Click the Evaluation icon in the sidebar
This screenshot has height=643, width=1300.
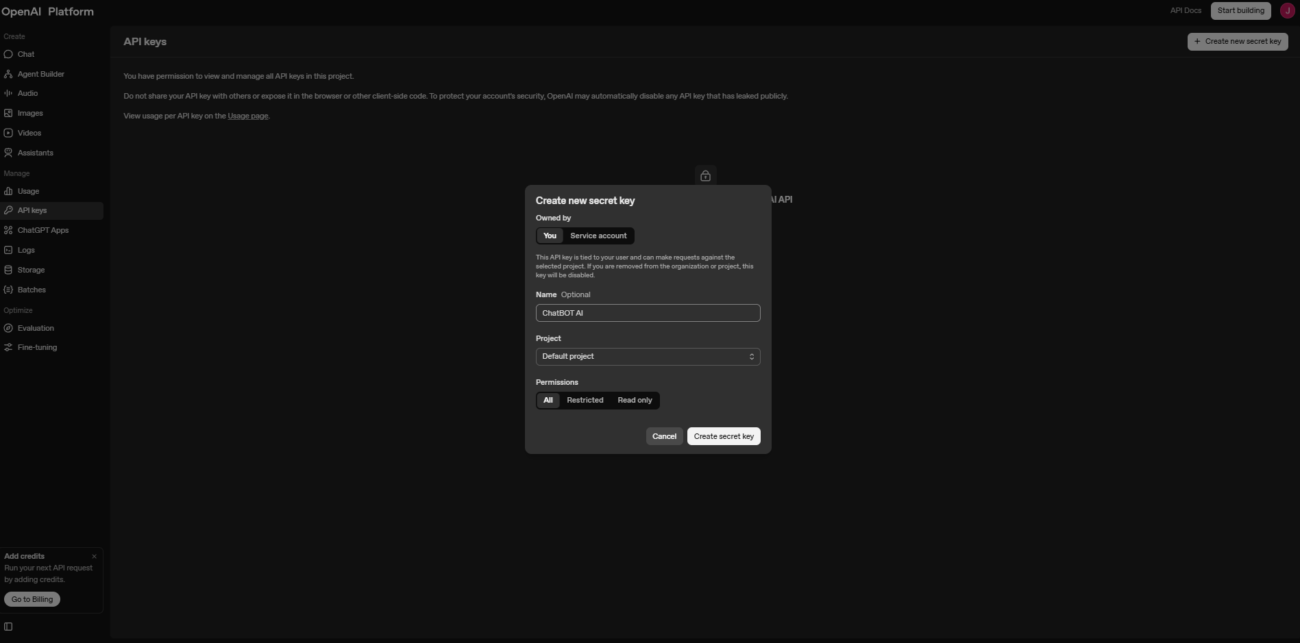(8, 328)
